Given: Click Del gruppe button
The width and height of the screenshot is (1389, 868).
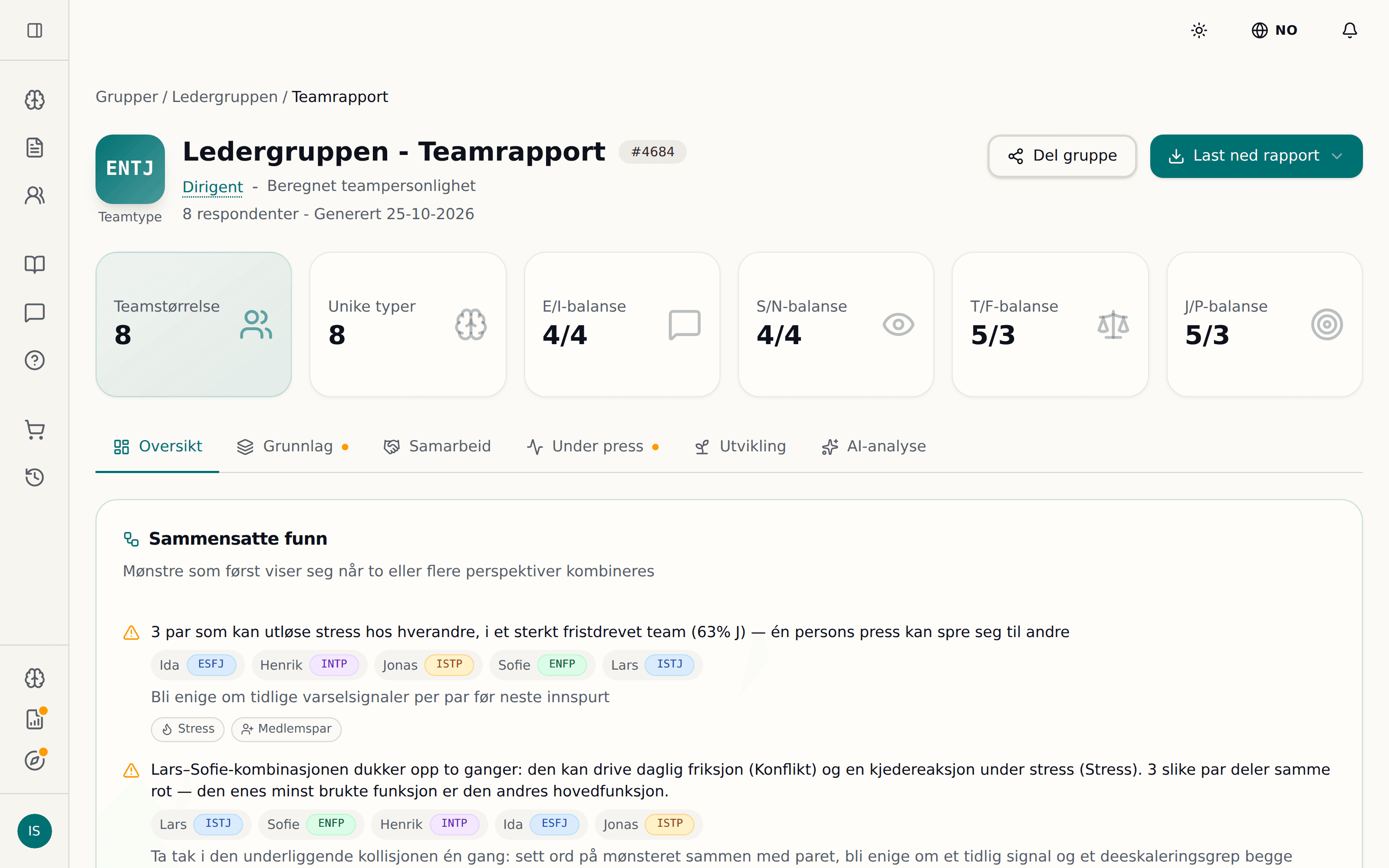Looking at the screenshot, I should click(x=1062, y=155).
